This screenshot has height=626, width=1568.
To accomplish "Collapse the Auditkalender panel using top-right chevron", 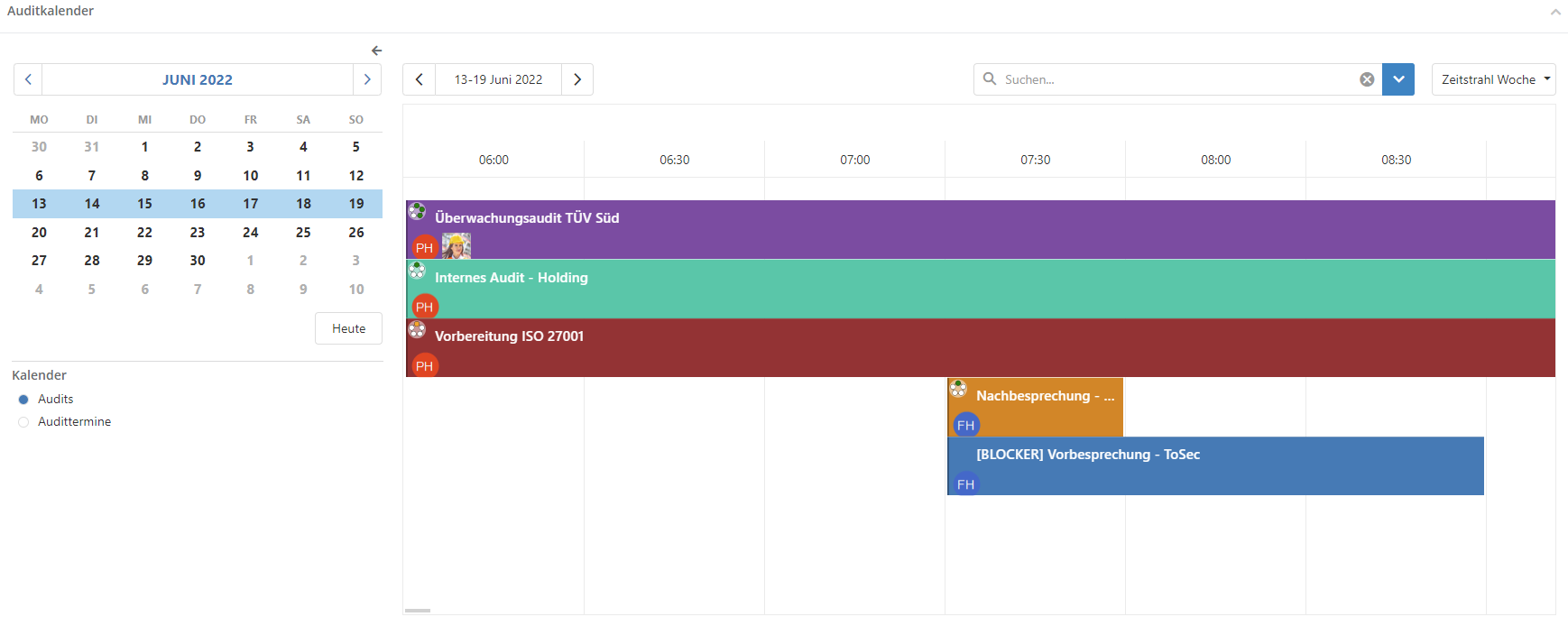I will click(1555, 12).
